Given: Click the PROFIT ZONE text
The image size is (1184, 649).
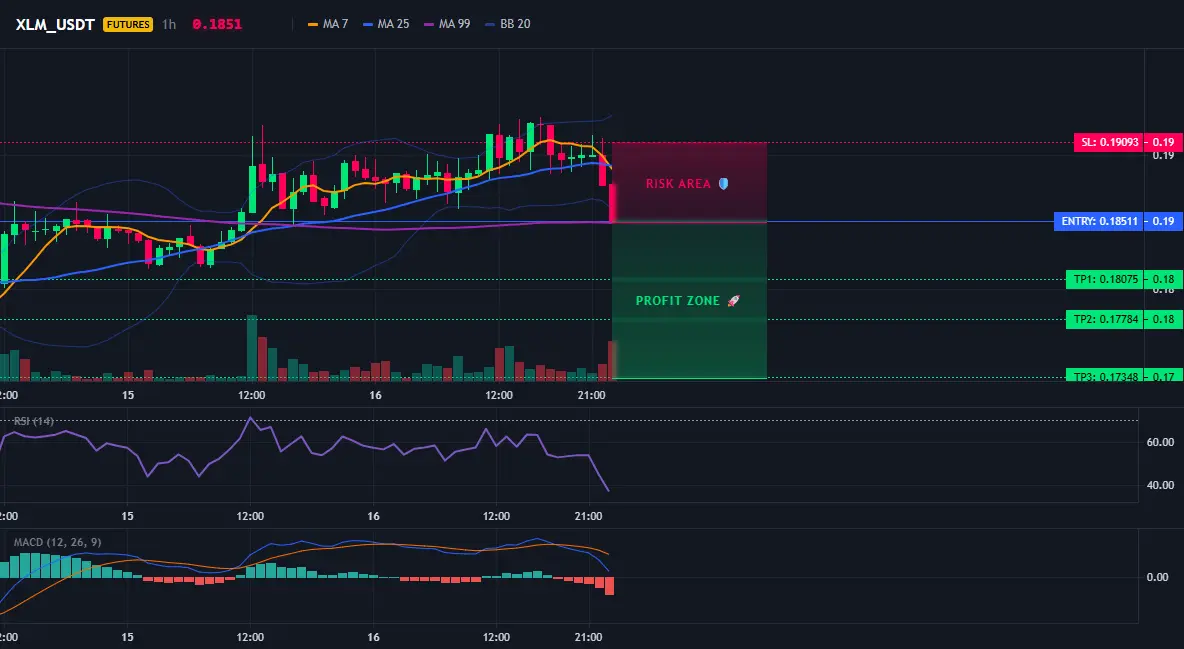Looking at the screenshot, I should 677,301.
